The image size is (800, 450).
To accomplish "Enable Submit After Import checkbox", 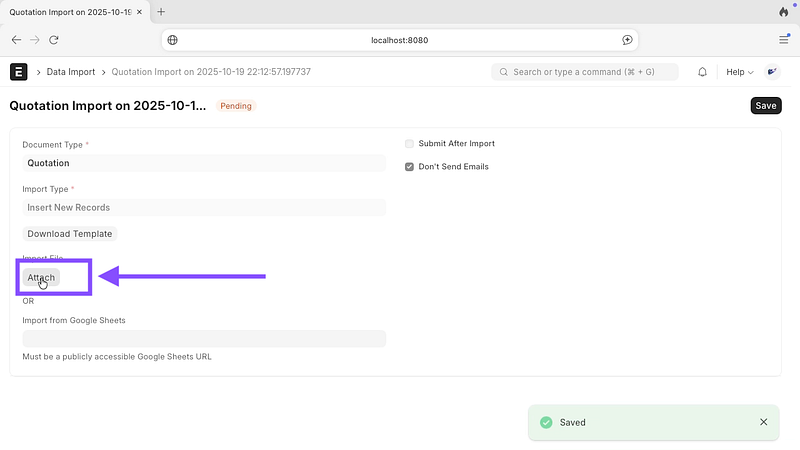I will coord(409,144).
